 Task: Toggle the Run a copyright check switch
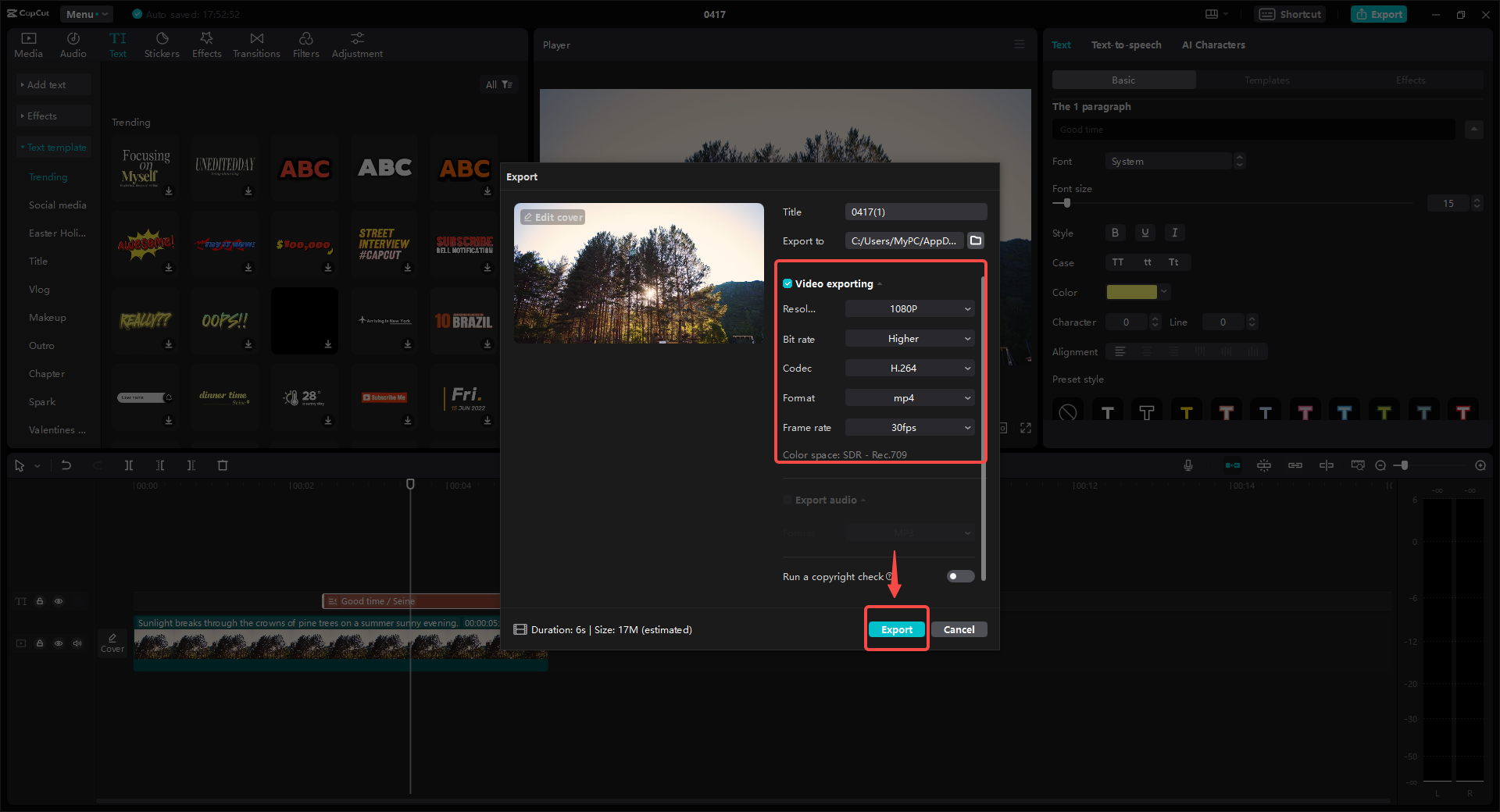[959, 576]
